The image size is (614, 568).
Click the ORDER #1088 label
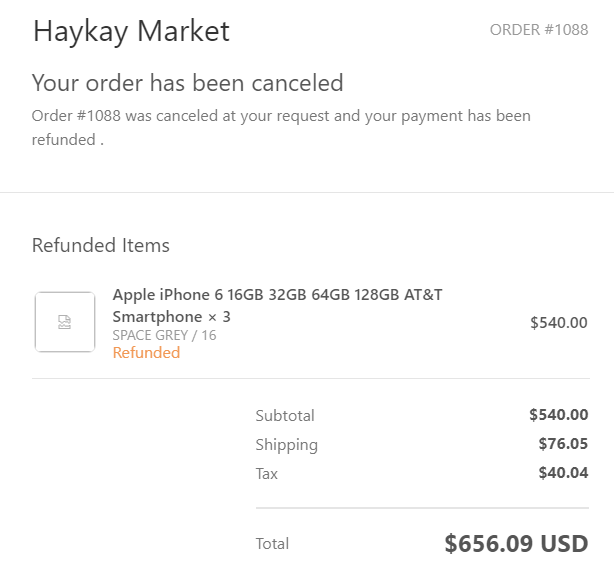click(x=538, y=29)
